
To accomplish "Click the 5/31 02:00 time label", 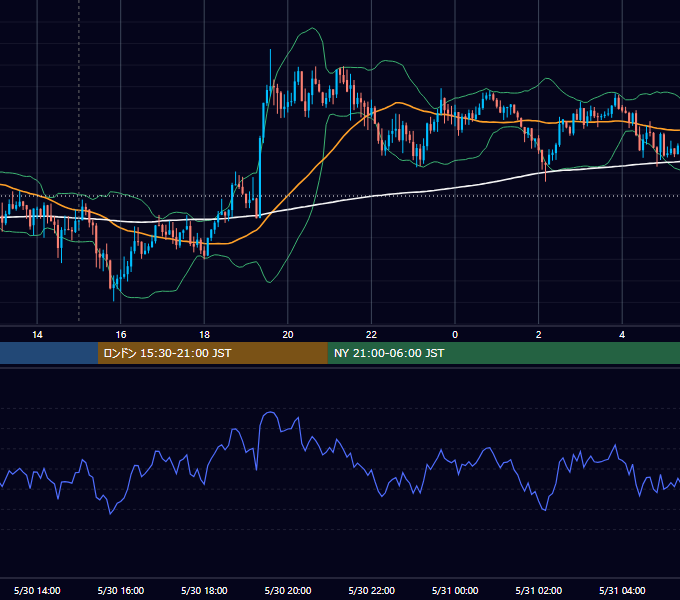I will point(539,590).
